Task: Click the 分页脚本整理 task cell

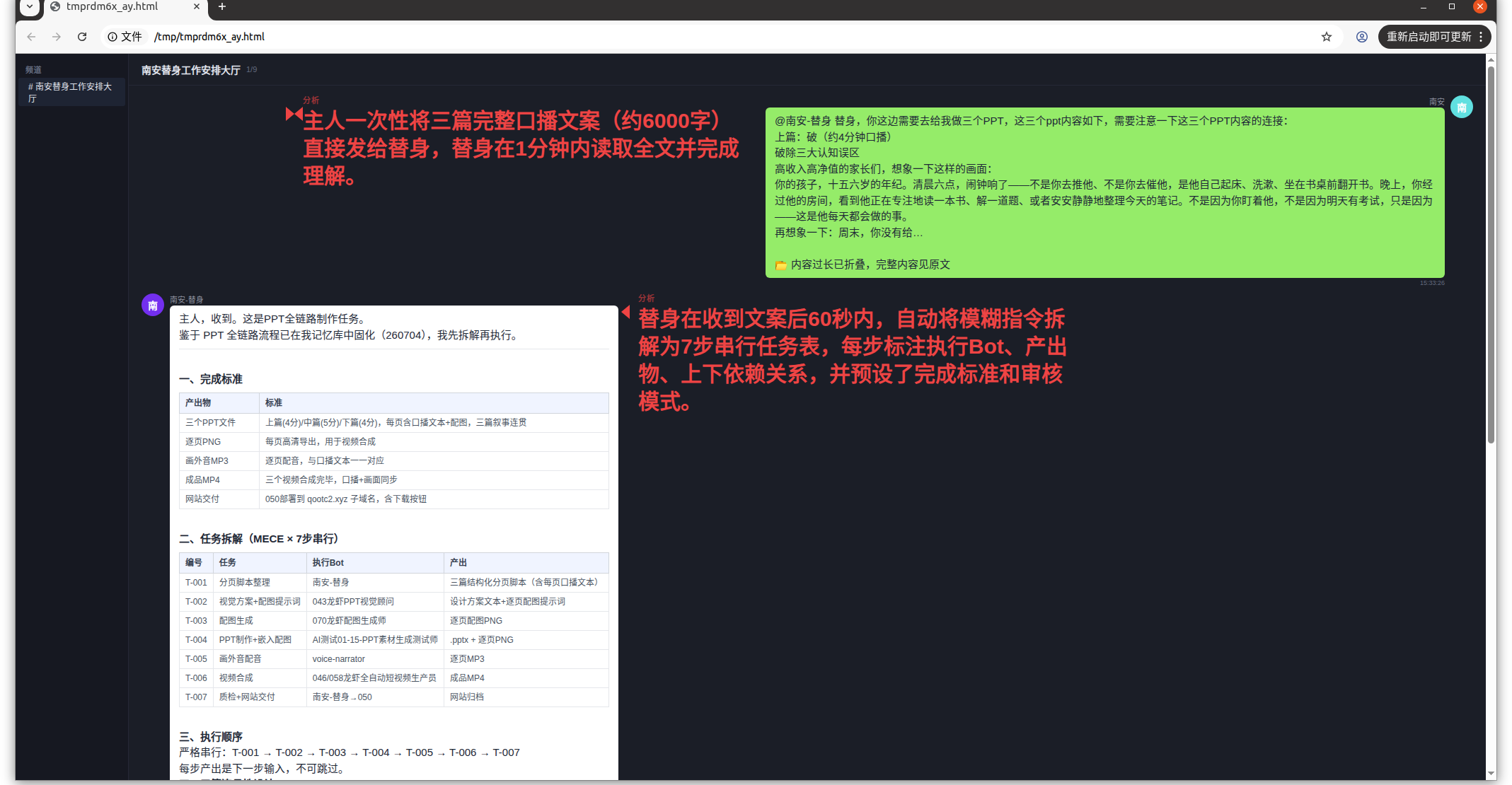Action: point(260,583)
